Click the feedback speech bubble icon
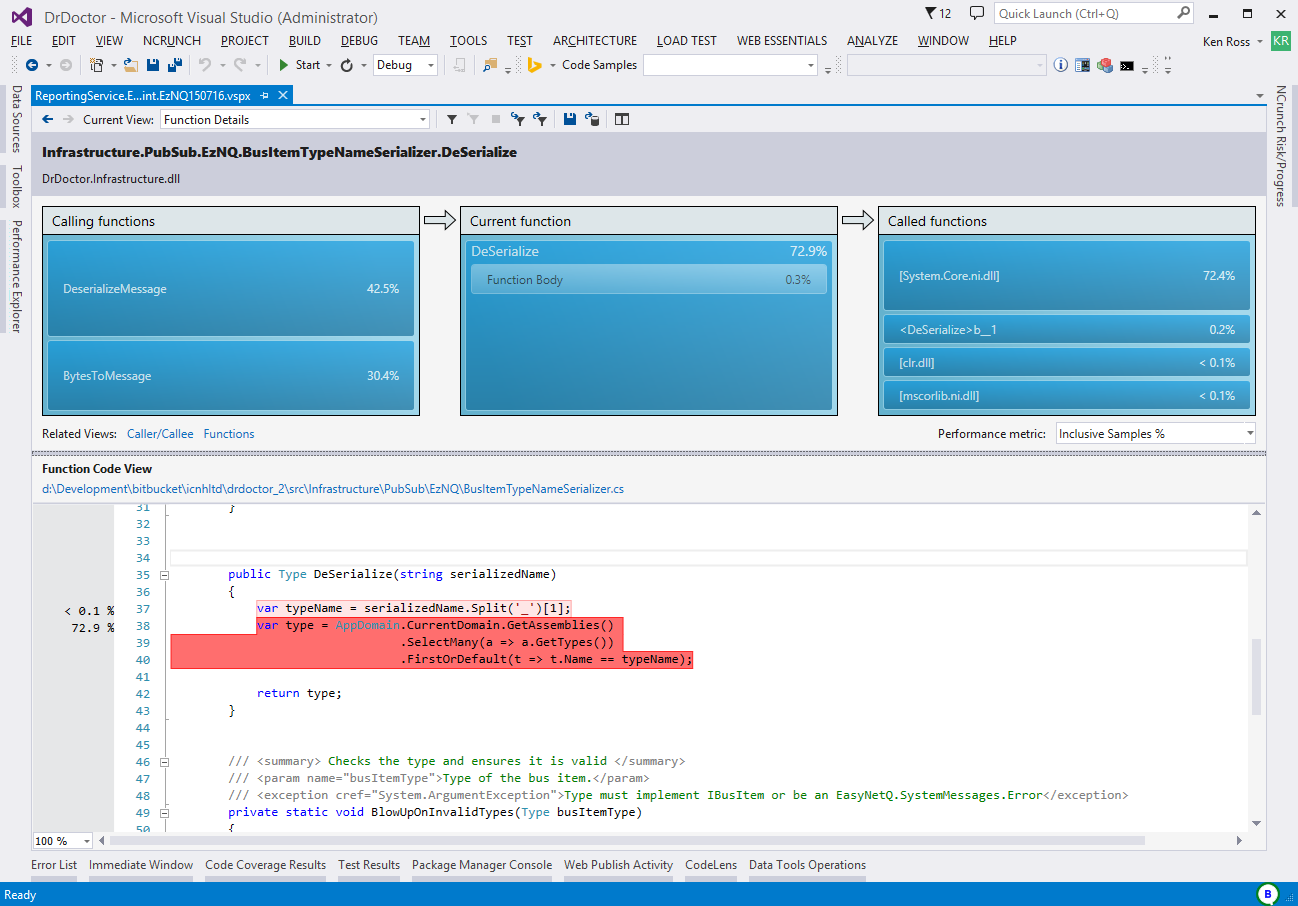Viewport: 1298px width, 906px height. (x=976, y=13)
